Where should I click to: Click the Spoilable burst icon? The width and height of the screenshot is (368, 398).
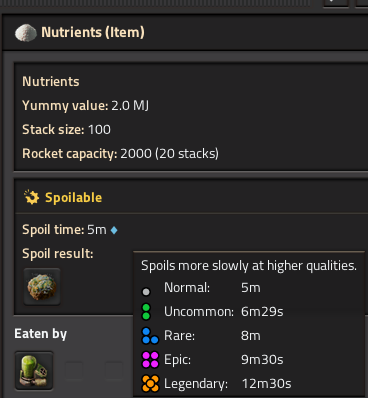(32, 197)
